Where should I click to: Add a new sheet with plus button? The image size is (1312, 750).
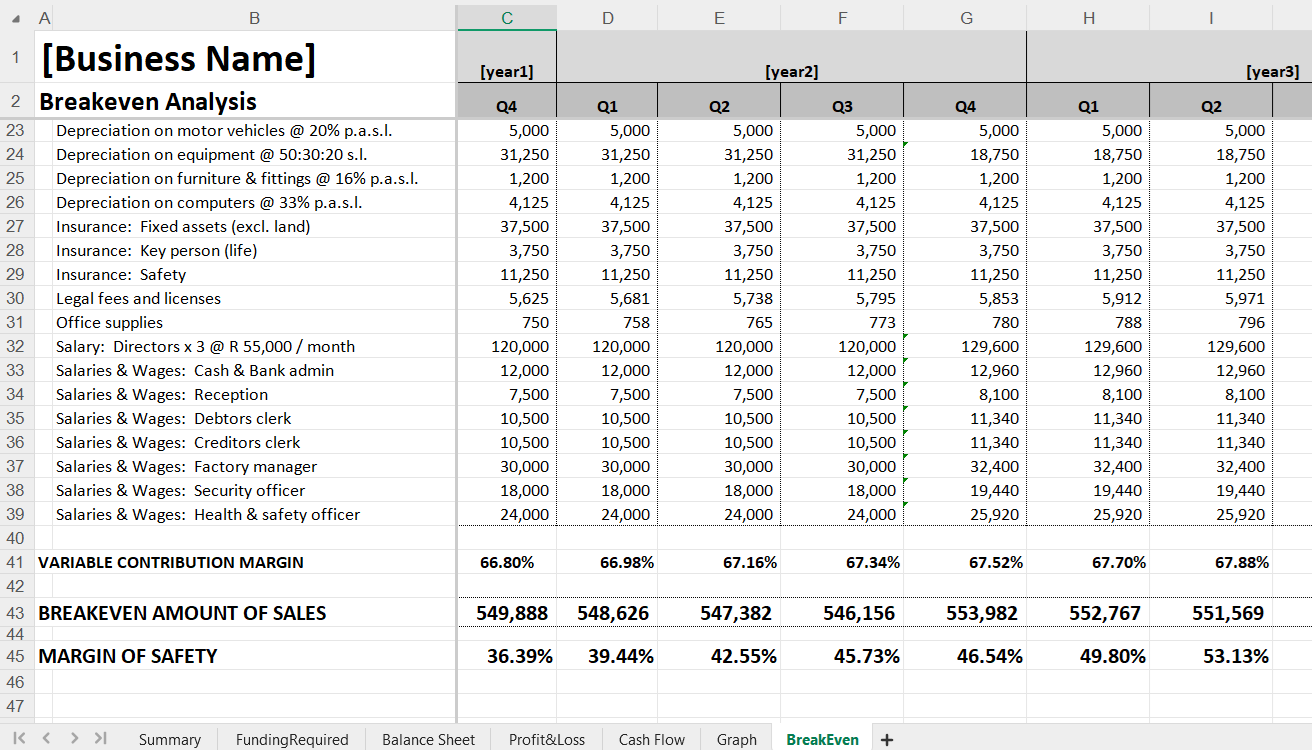pyautogui.click(x=886, y=739)
